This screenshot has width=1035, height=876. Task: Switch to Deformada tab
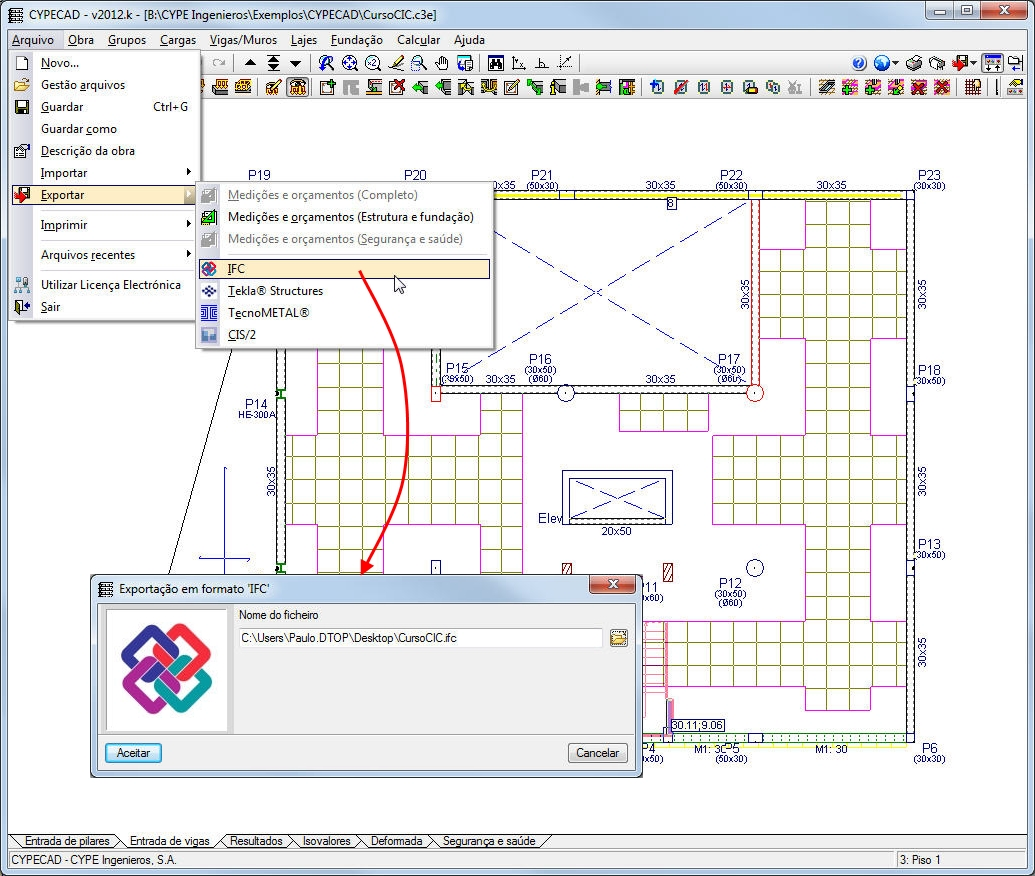(x=396, y=841)
